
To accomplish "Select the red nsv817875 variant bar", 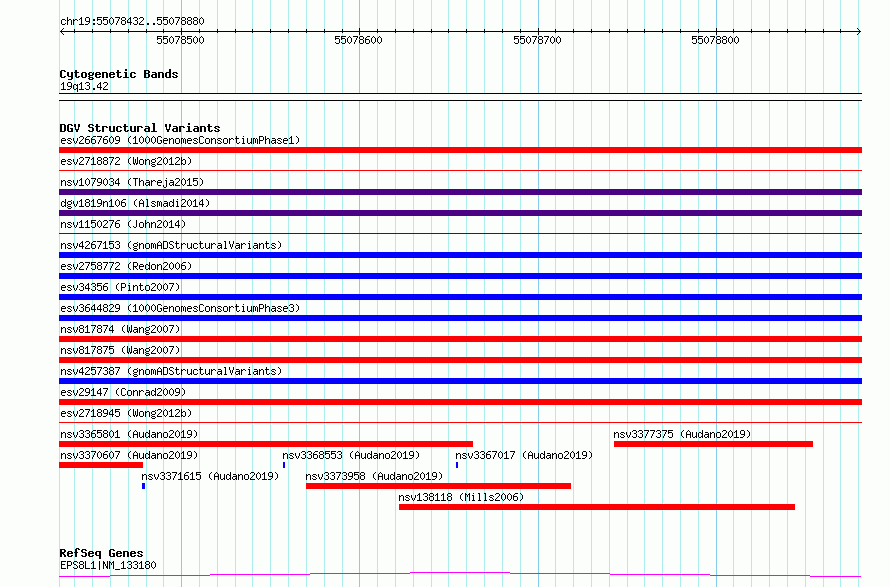I will point(460,360).
